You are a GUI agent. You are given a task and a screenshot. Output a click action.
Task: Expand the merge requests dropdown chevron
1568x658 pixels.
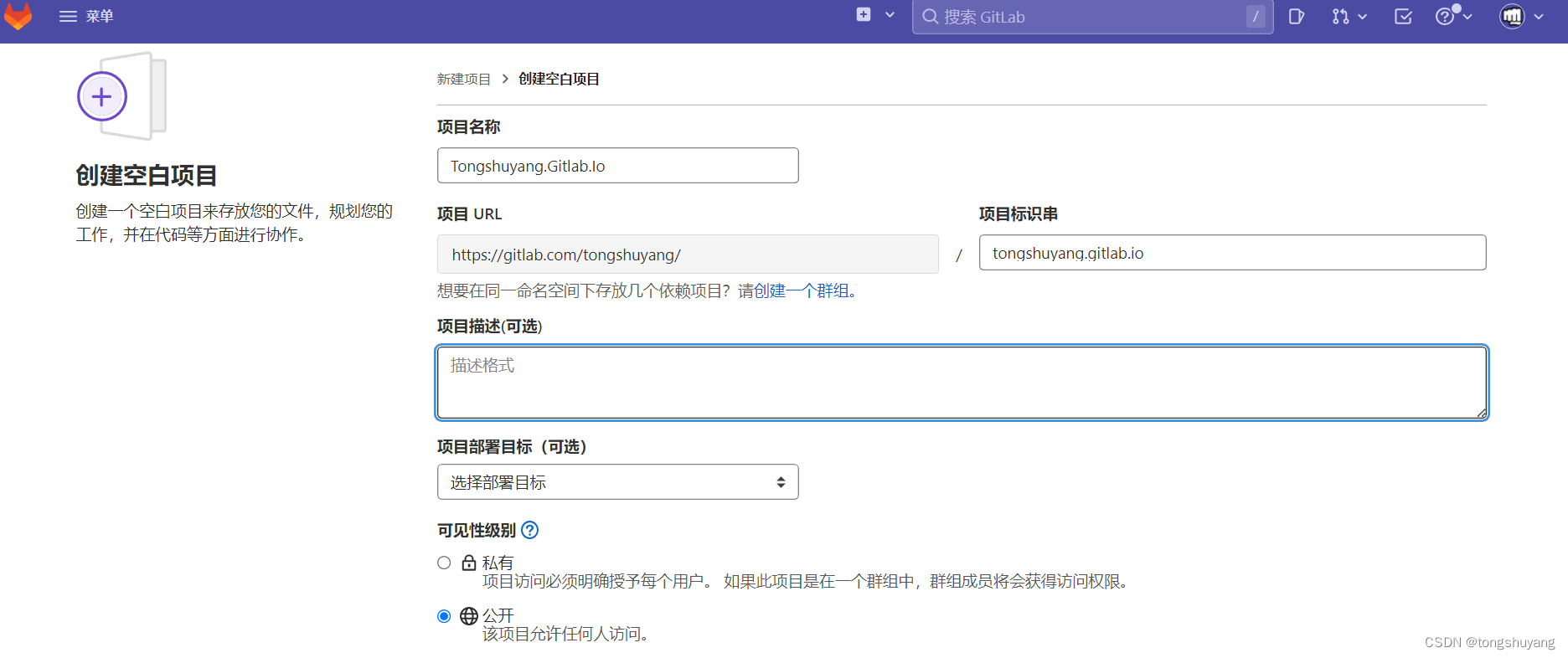click(x=1362, y=17)
